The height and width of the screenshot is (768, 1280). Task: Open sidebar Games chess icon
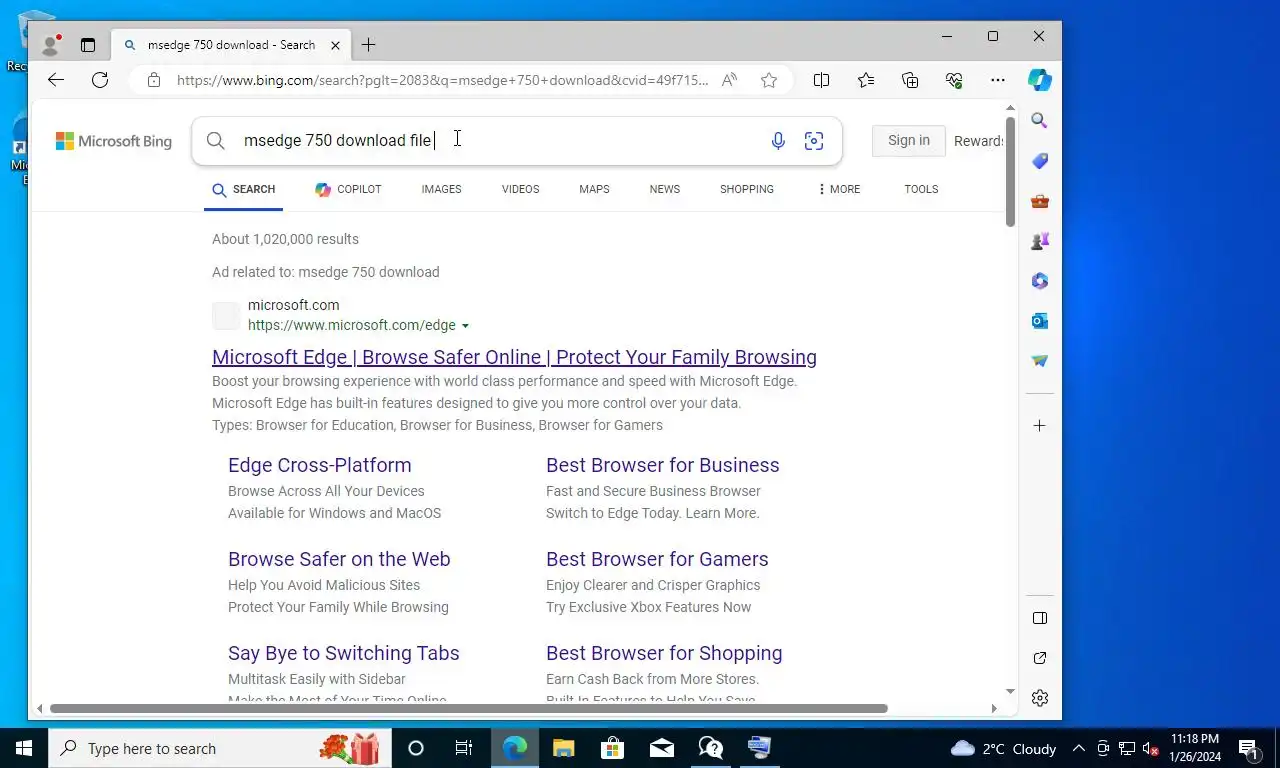click(x=1040, y=241)
